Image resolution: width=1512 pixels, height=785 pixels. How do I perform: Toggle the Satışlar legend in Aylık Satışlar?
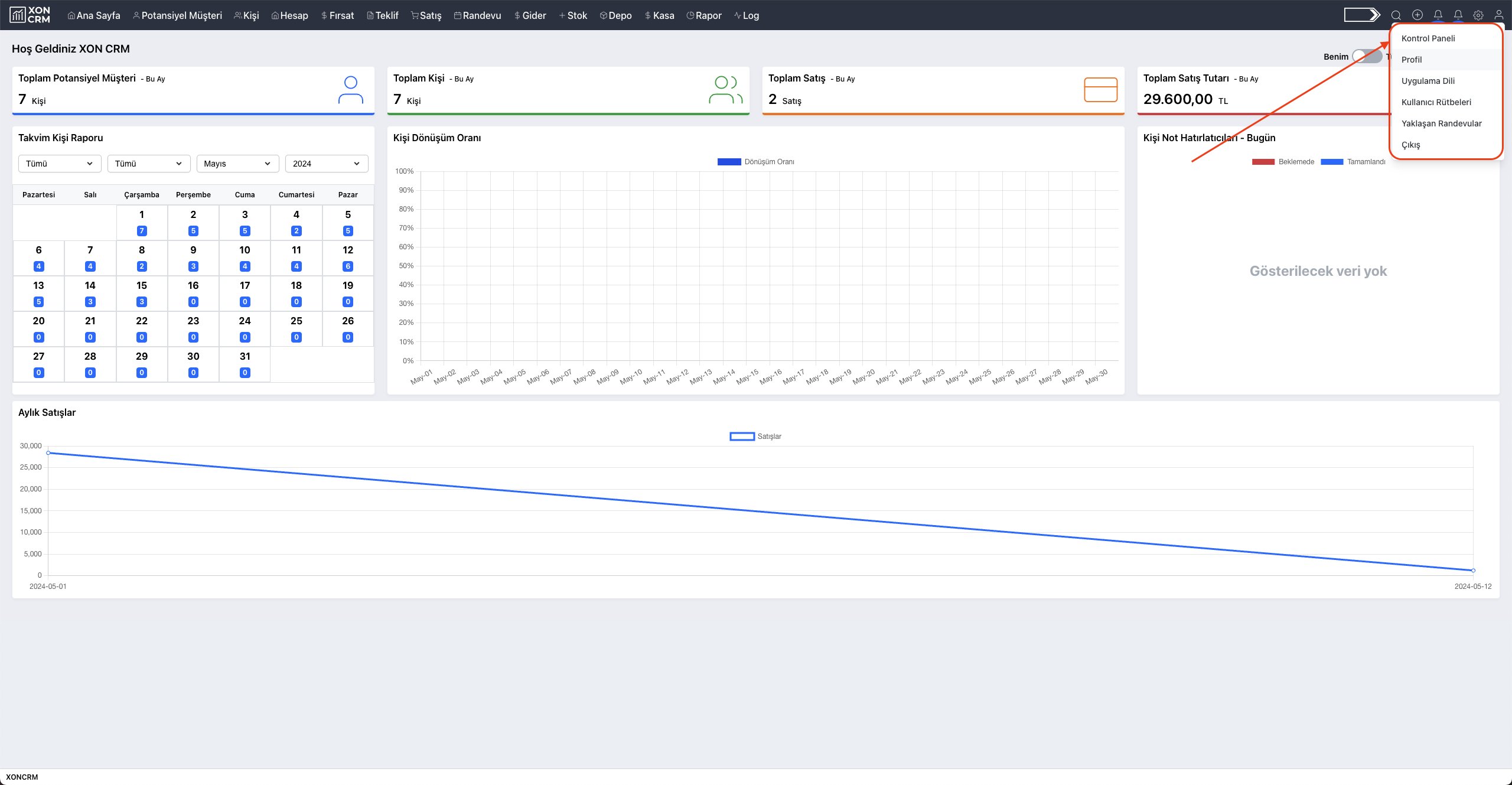click(742, 437)
